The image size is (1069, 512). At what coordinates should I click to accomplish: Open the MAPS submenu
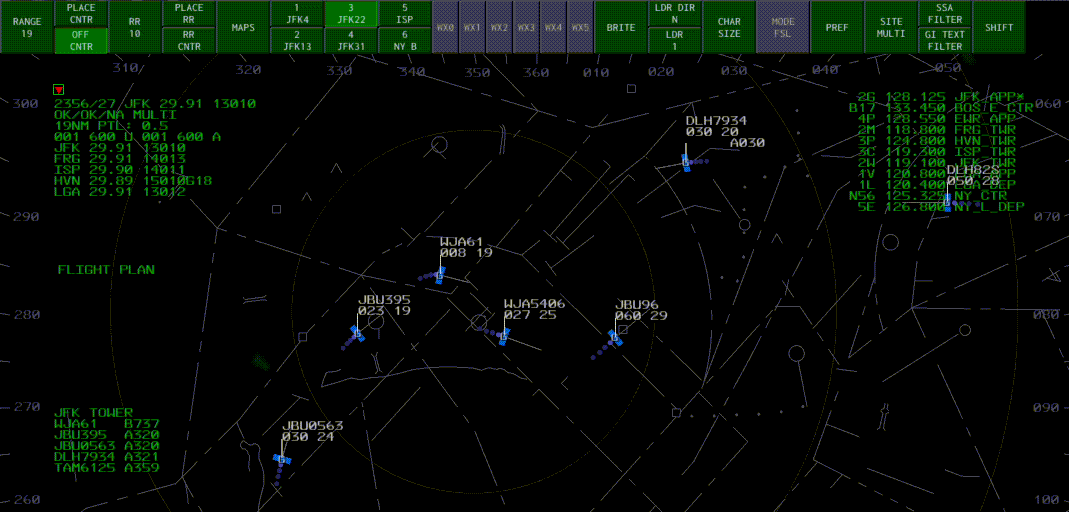click(243, 27)
